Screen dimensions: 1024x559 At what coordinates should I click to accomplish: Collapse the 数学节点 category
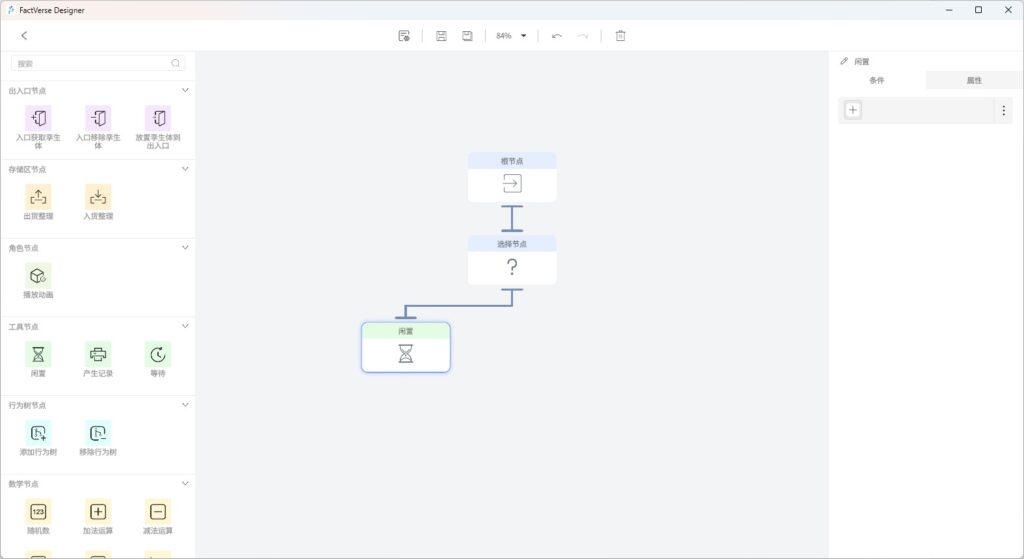(x=185, y=483)
